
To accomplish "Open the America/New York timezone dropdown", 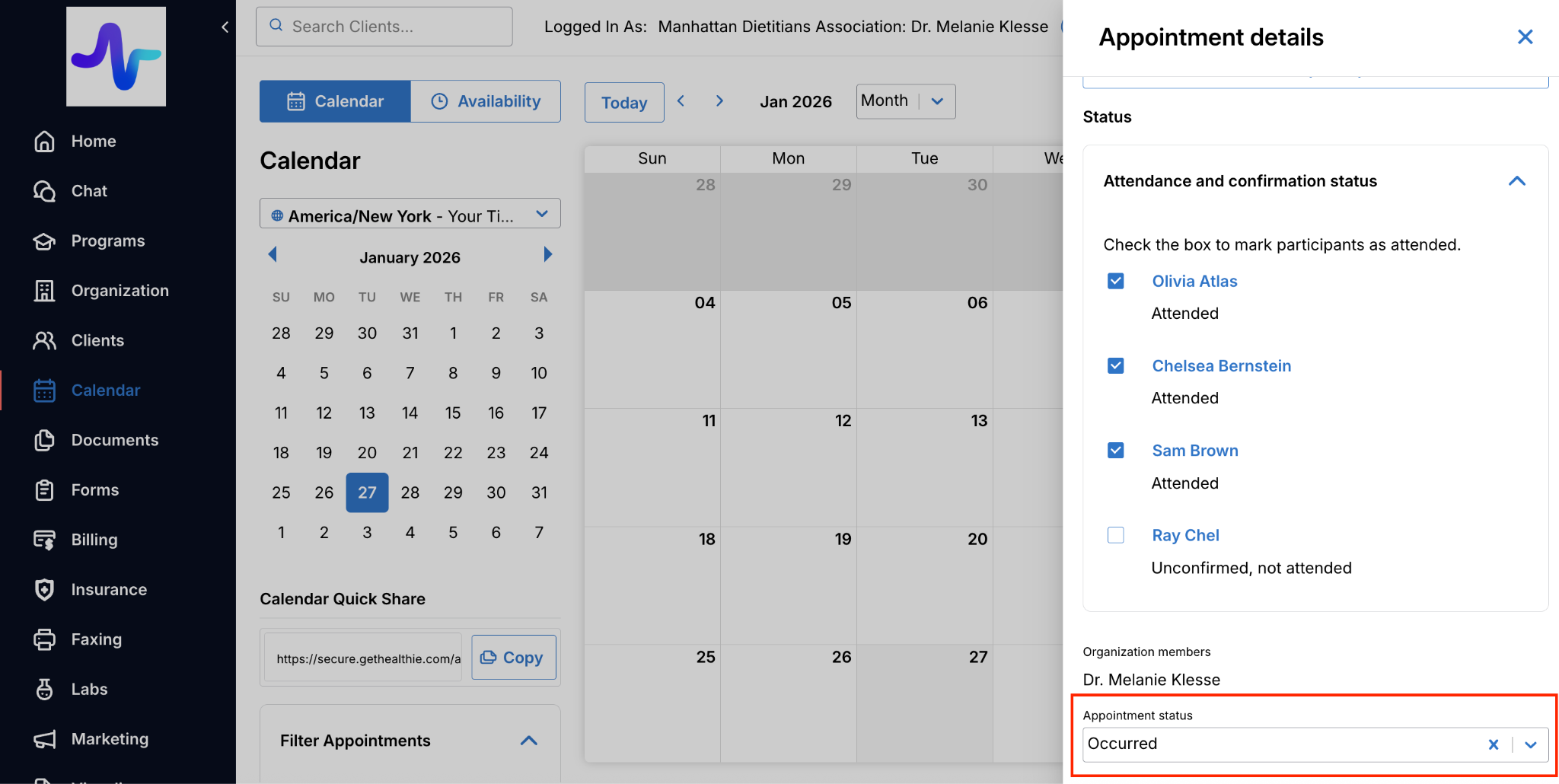I will pyautogui.click(x=410, y=214).
